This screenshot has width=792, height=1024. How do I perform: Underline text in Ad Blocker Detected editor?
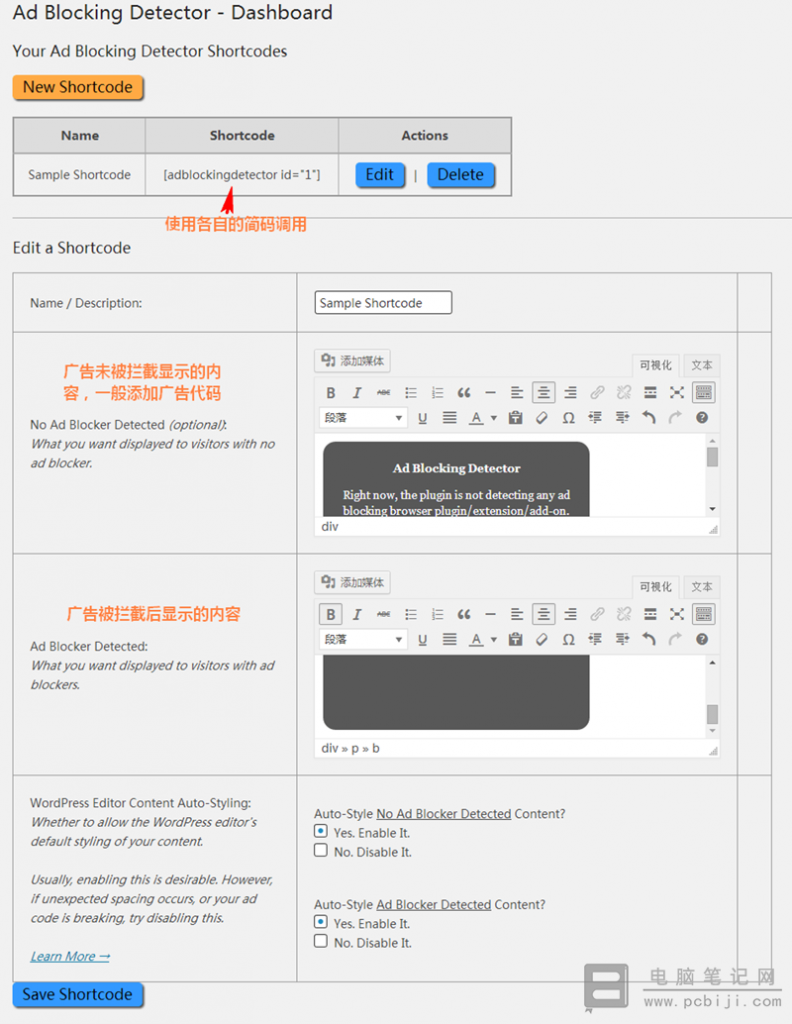(422, 639)
